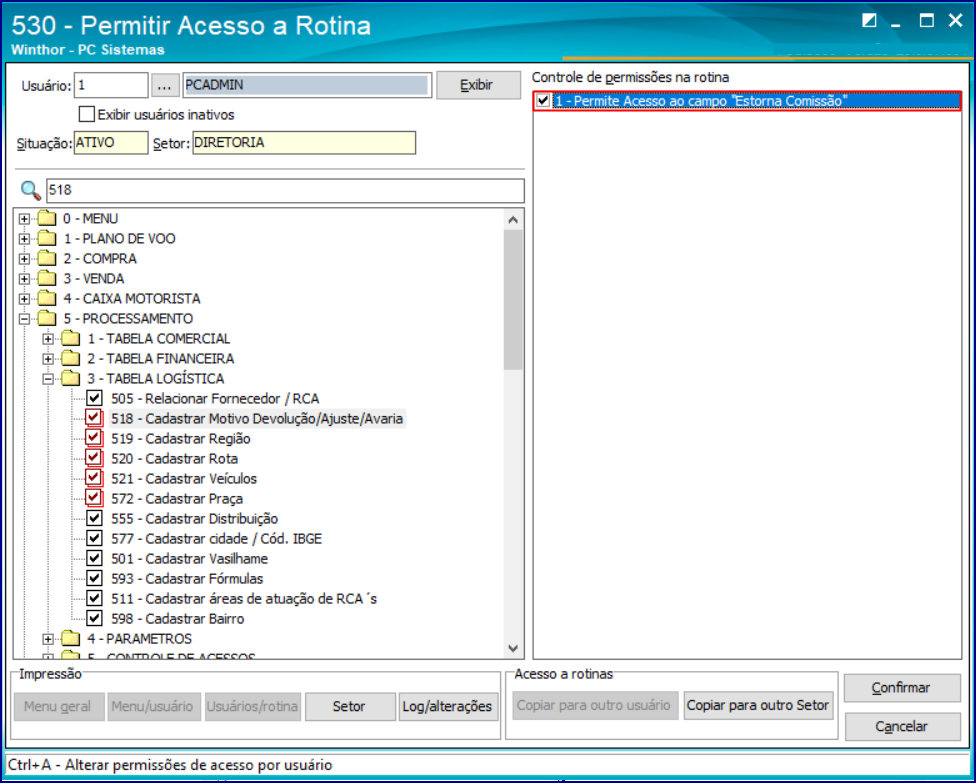The image size is (976, 783).
Task: Click the folder icon for 3 - VENDA
Action: click(x=47, y=278)
